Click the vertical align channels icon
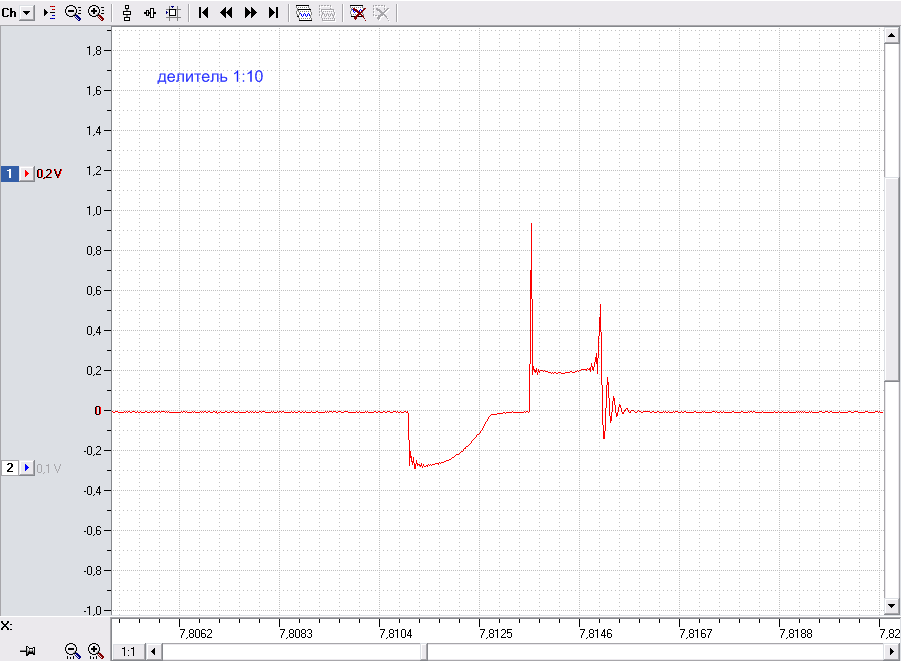Viewport: 901px width, 661px height. pyautogui.click(x=127, y=13)
